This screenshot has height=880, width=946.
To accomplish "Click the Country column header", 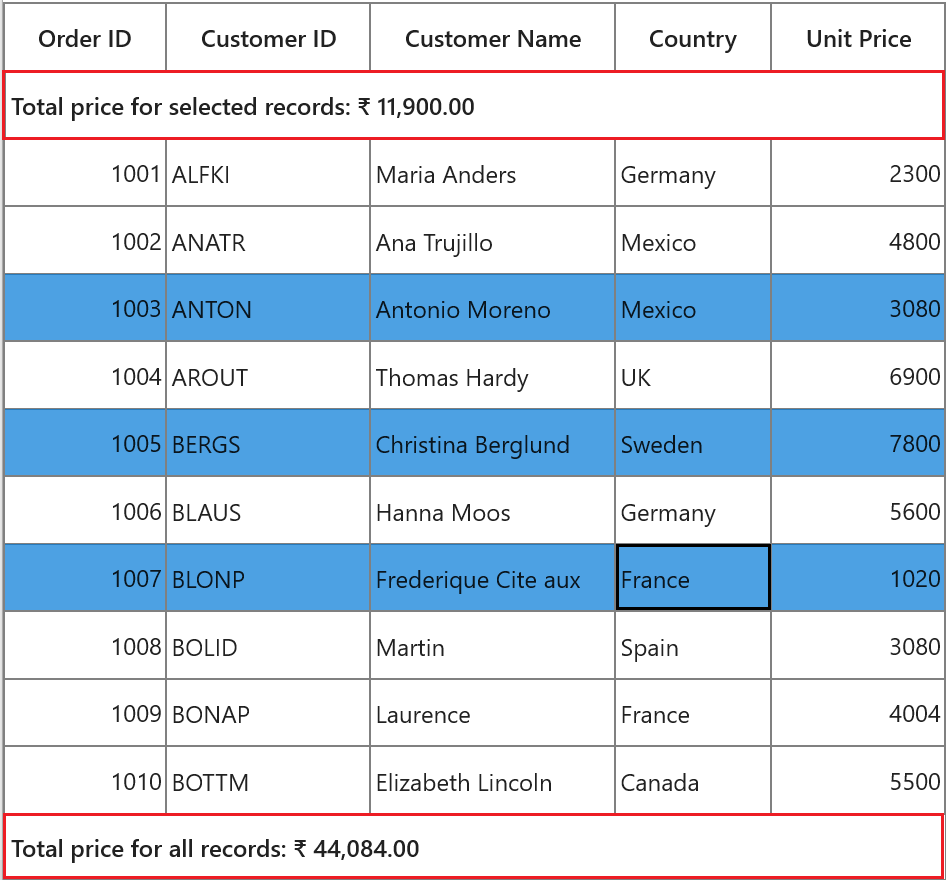I will tap(693, 37).
